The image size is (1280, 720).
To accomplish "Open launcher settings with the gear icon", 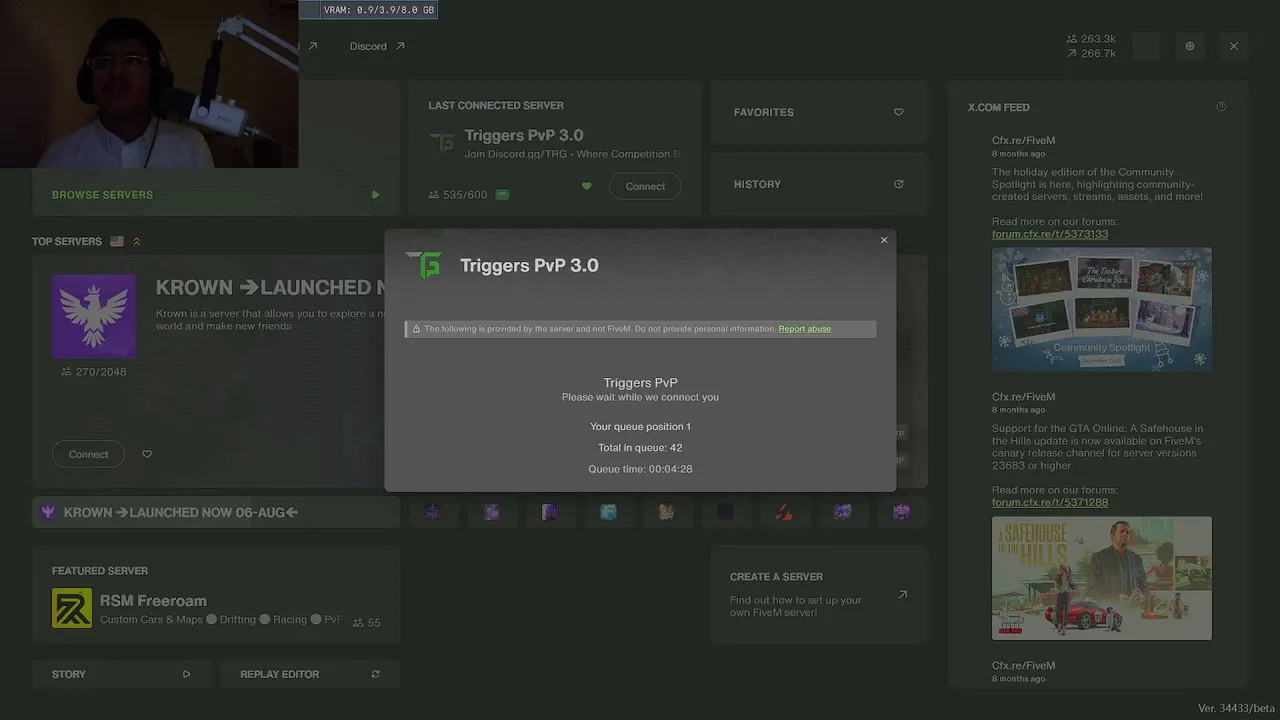I will coord(1190,46).
